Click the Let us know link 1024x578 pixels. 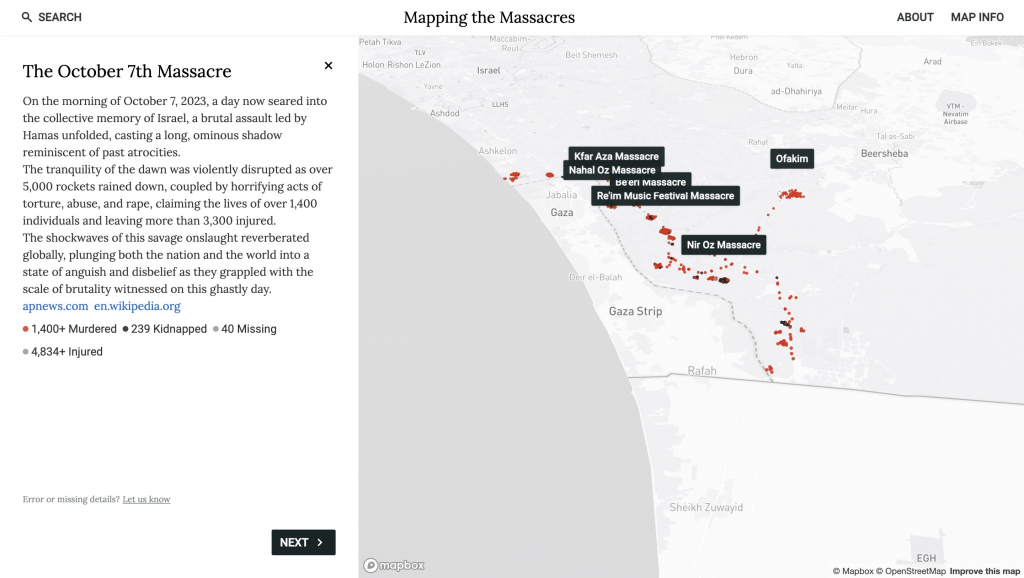pyautogui.click(x=146, y=499)
